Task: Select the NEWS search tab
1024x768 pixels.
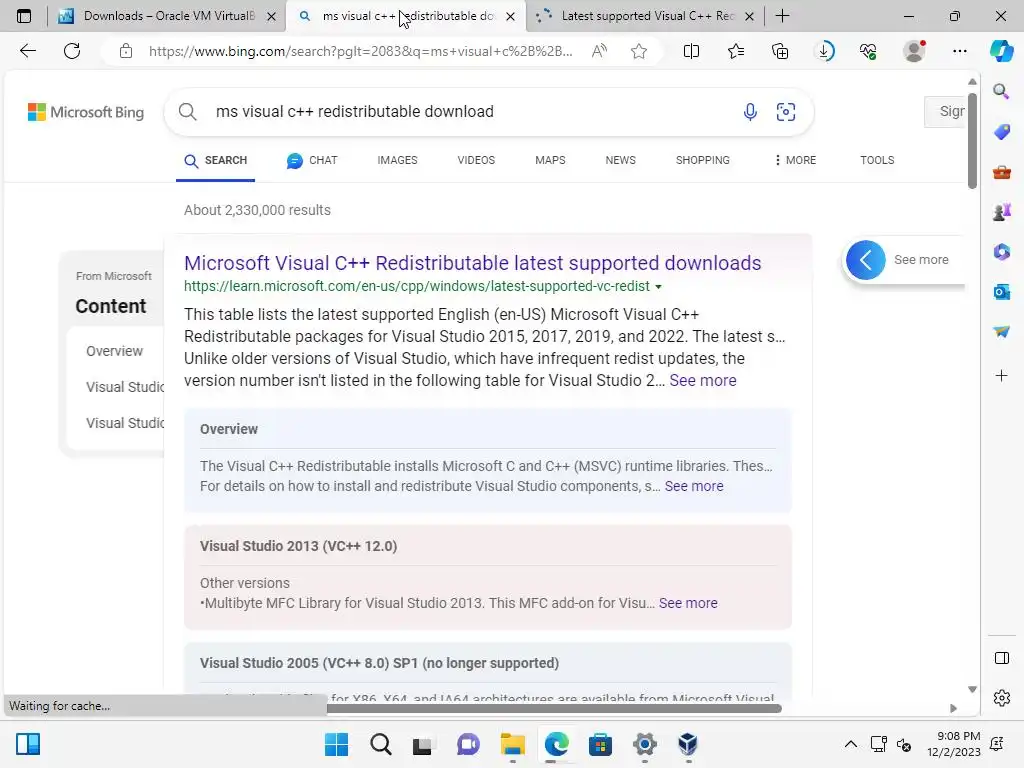Action: (x=620, y=161)
